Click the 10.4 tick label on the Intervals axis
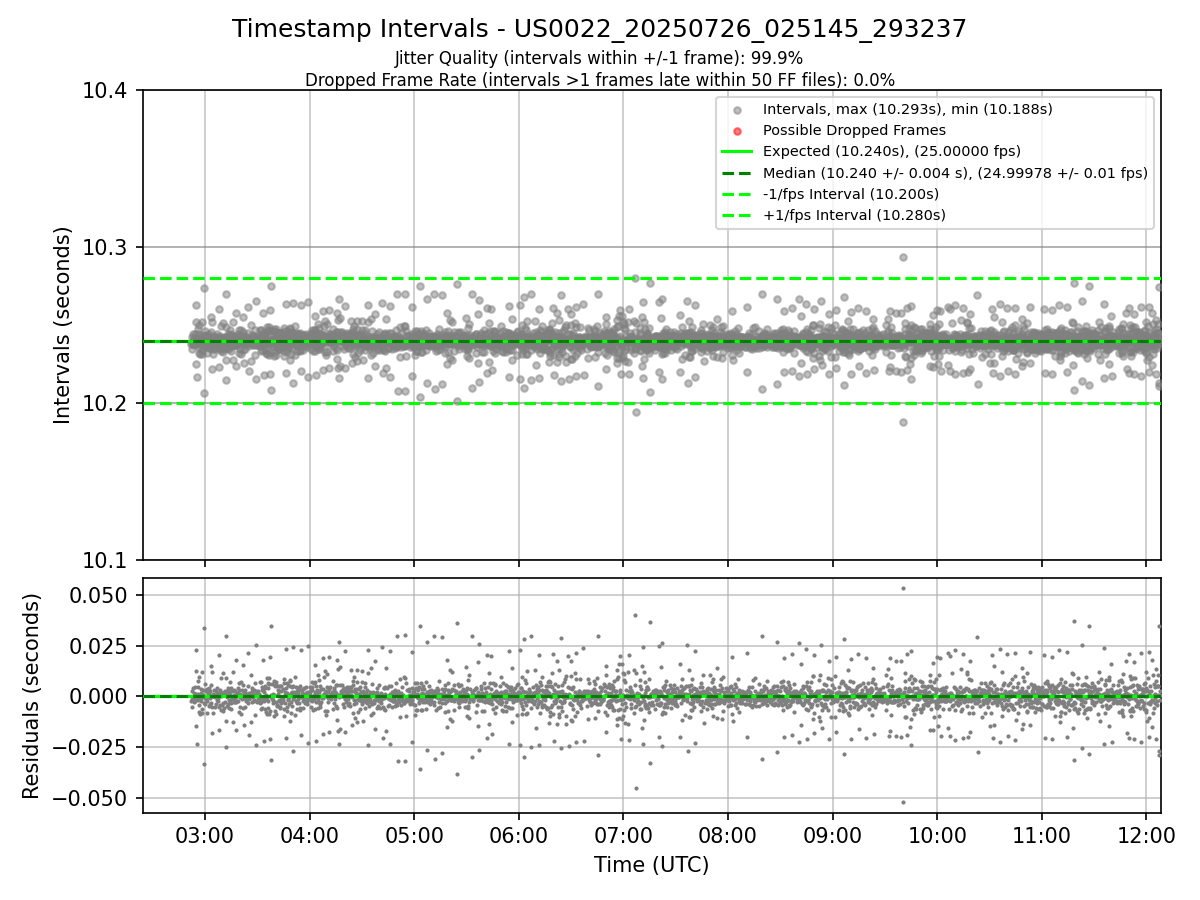The image size is (1200, 900). click(x=107, y=91)
